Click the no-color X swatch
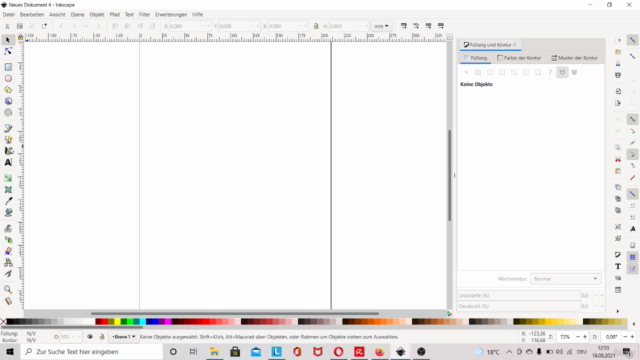Screen dimensions: 640x360 pyautogui.click(x=3, y=322)
